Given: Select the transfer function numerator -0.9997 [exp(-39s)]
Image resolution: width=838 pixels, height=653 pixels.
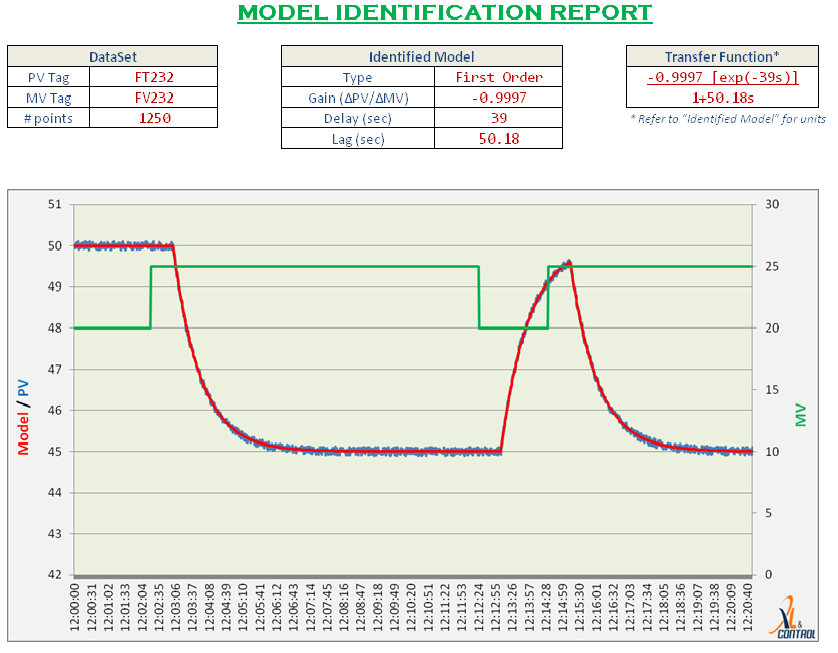Looking at the screenshot, I should (723, 77).
